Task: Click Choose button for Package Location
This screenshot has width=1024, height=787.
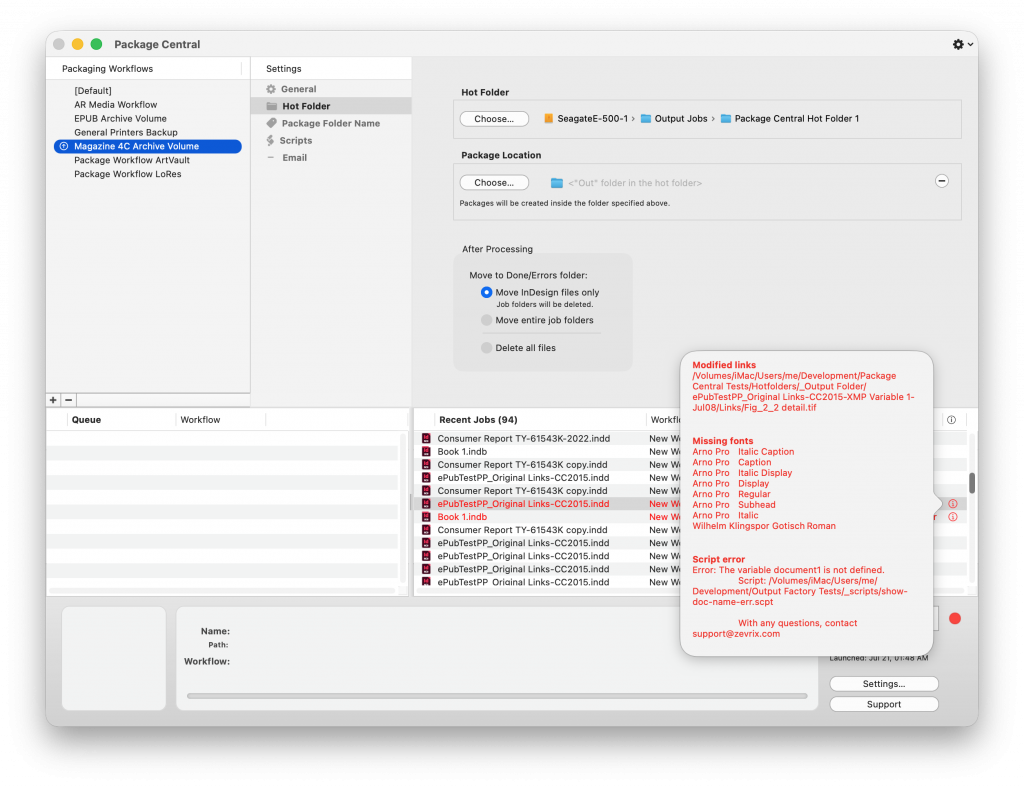Action: 494,183
